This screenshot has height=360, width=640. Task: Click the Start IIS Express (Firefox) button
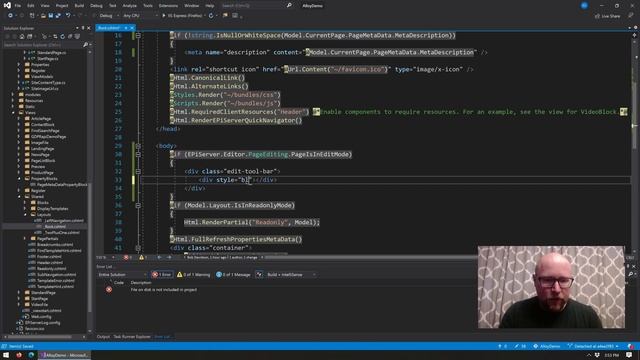tap(182, 16)
